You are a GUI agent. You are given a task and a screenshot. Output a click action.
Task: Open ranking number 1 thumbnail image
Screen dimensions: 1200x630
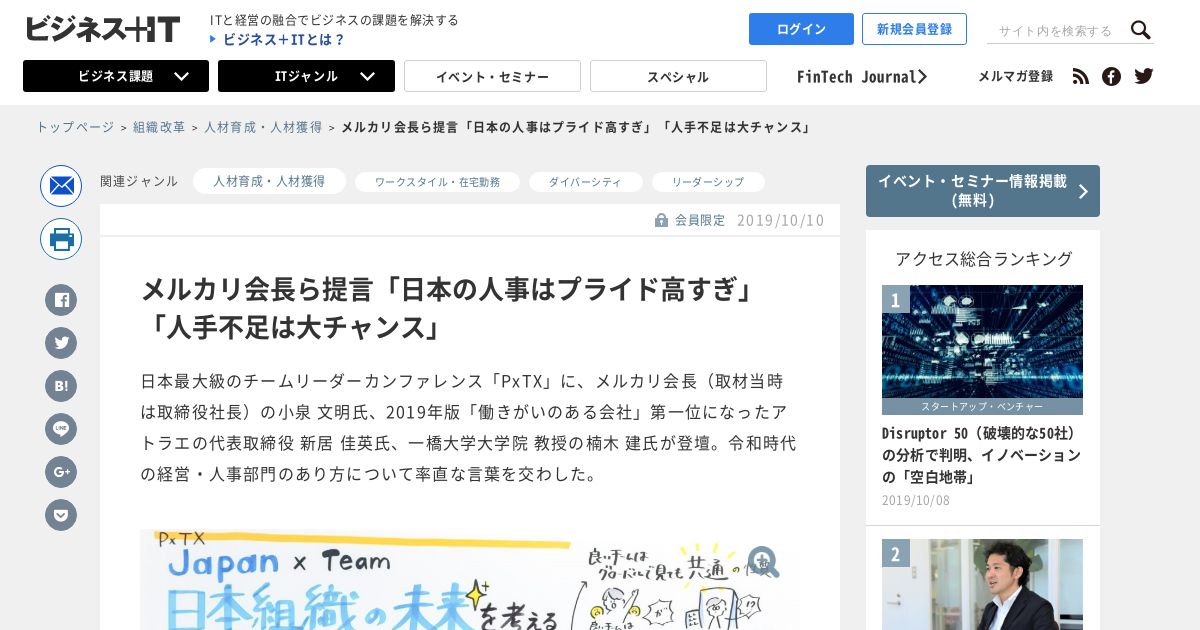[x=982, y=342]
